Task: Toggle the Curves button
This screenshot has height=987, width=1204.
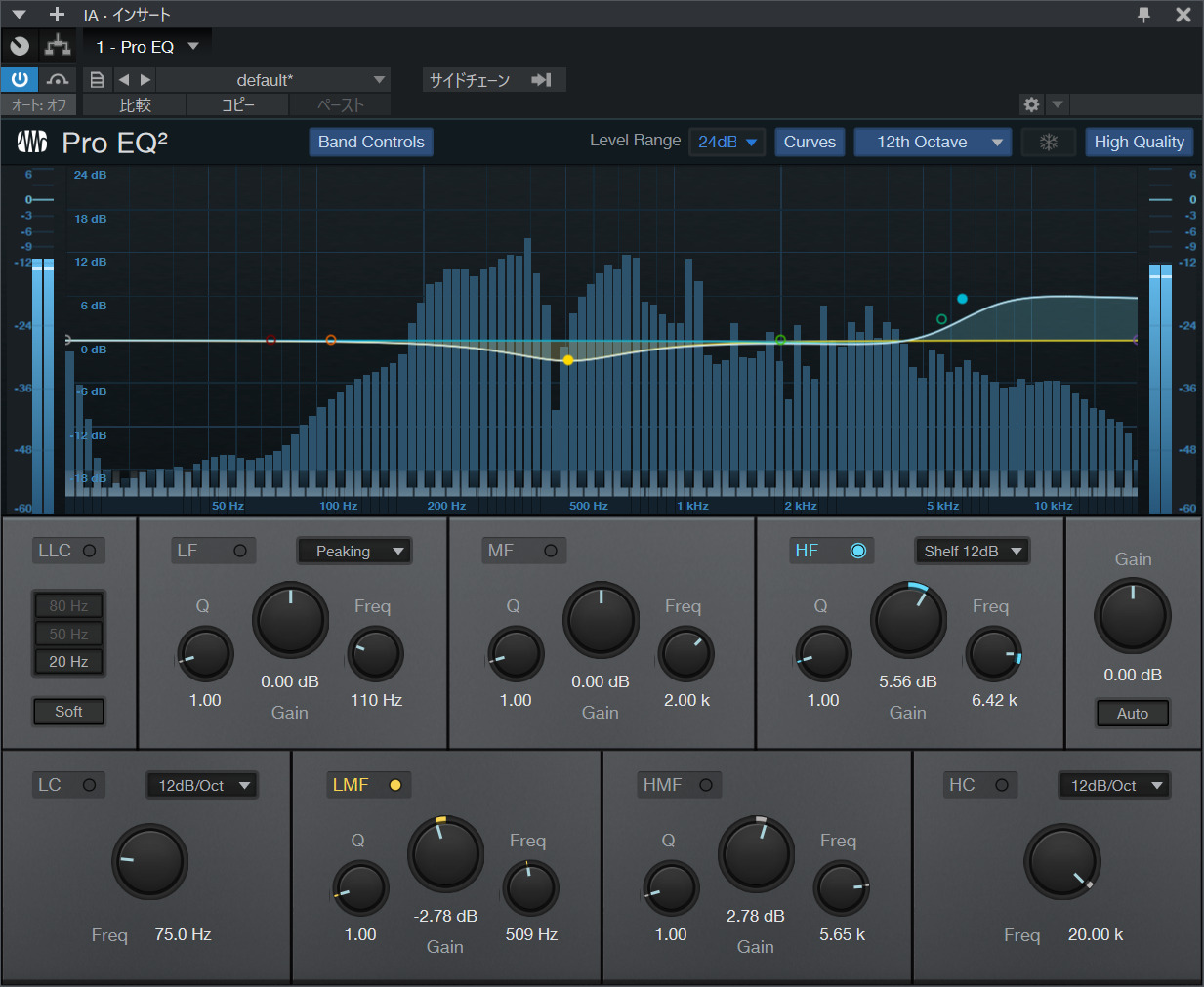Action: click(810, 143)
